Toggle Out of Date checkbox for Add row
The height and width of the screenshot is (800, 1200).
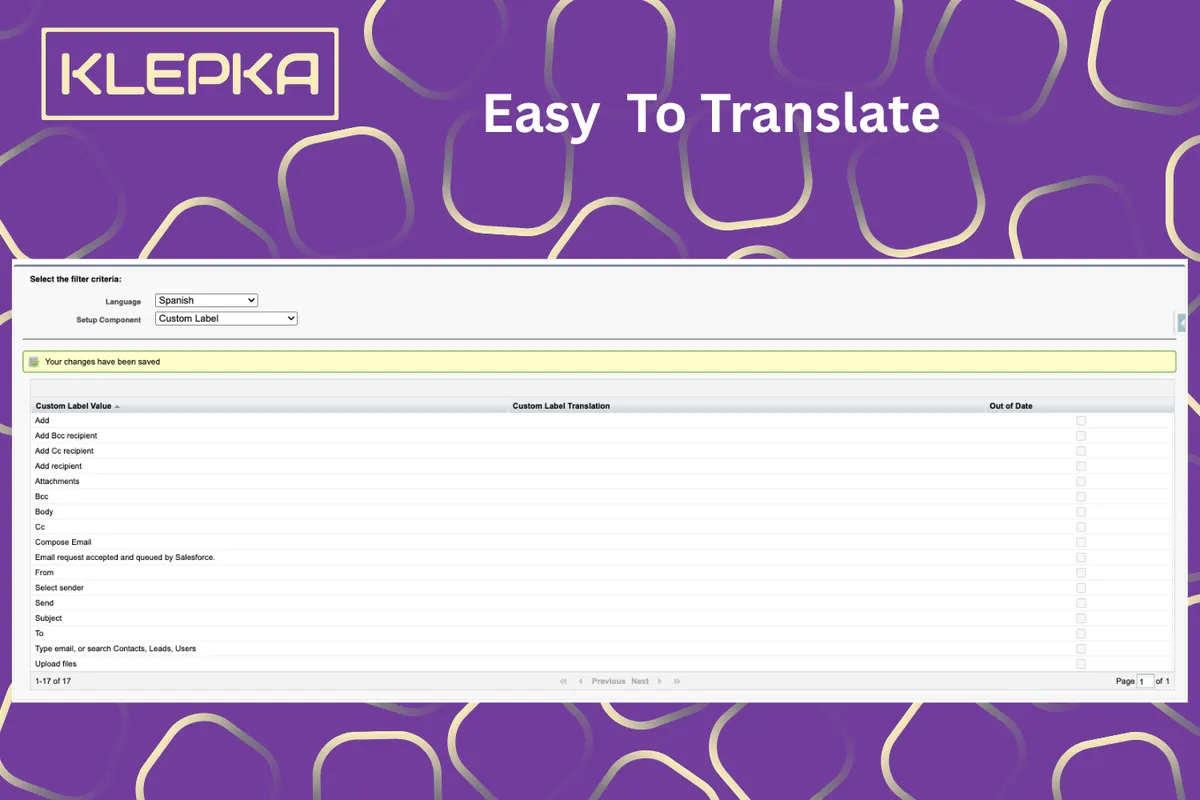1081,421
